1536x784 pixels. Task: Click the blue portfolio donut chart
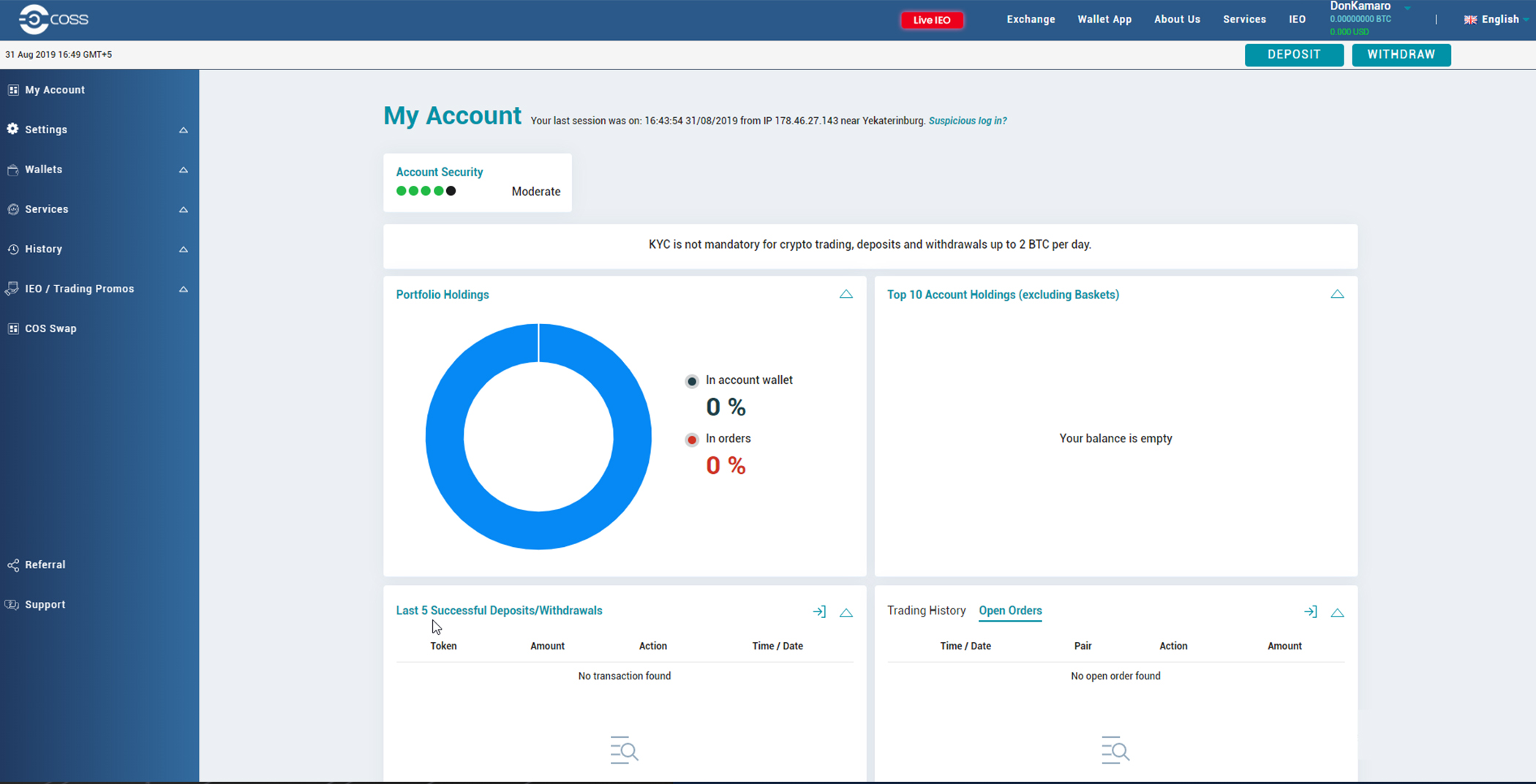point(538,437)
